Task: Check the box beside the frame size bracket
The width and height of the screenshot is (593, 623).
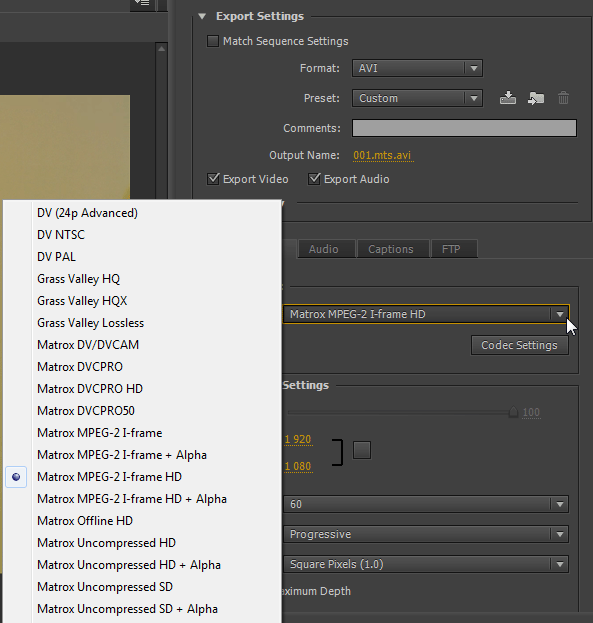Action: pyautogui.click(x=362, y=450)
